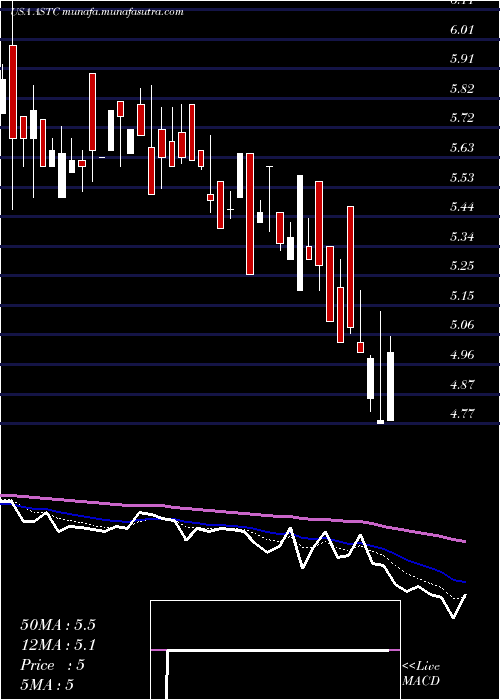Click the 6.01 price axis label
Image resolution: width=500 pixels, height=700 pixels.
click(462, 29)
